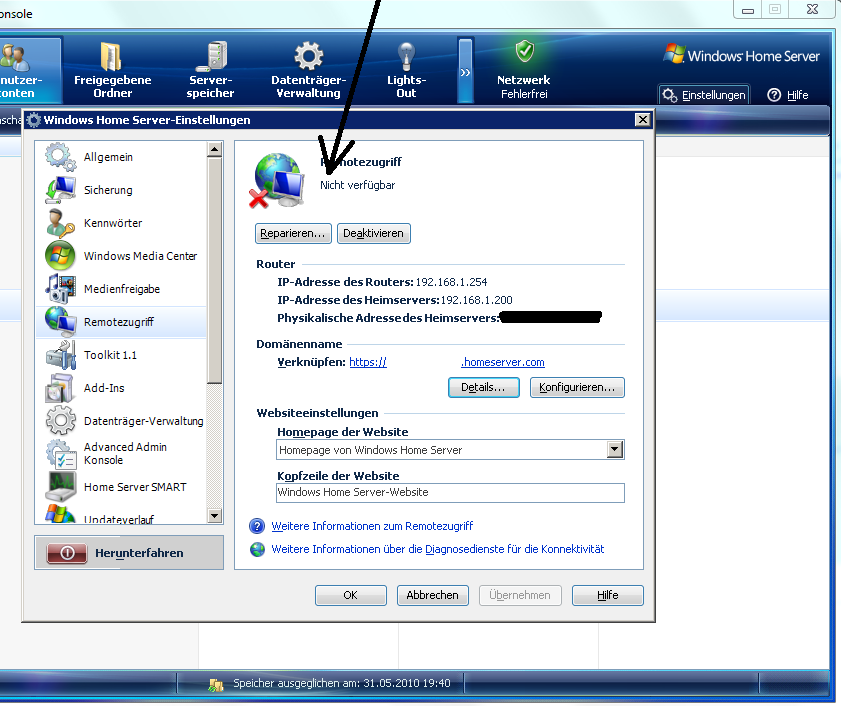
Task: Follow the .homeserver.com link
Action: [503, 362]
